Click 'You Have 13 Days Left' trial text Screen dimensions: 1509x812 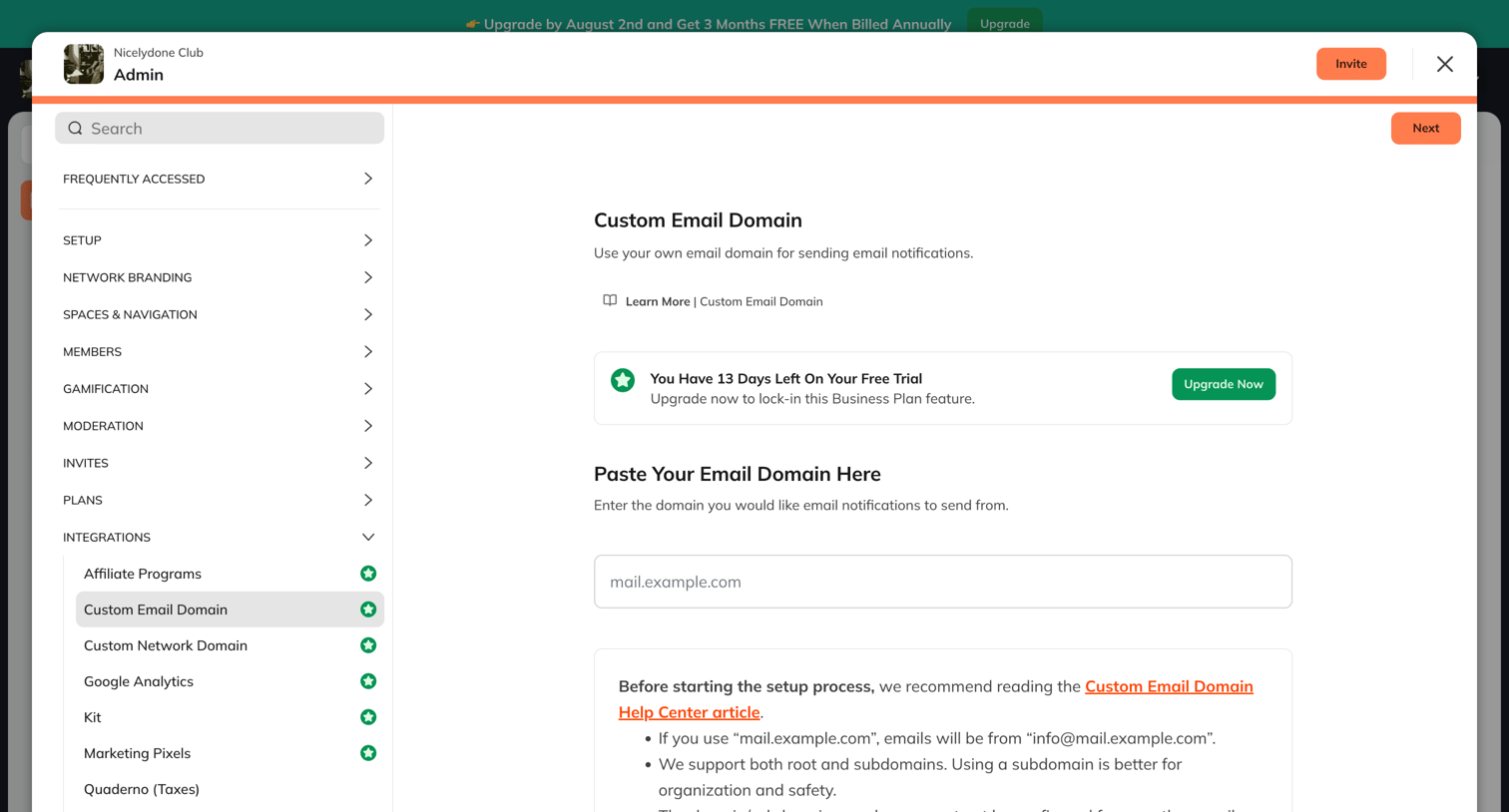(785, 378)
